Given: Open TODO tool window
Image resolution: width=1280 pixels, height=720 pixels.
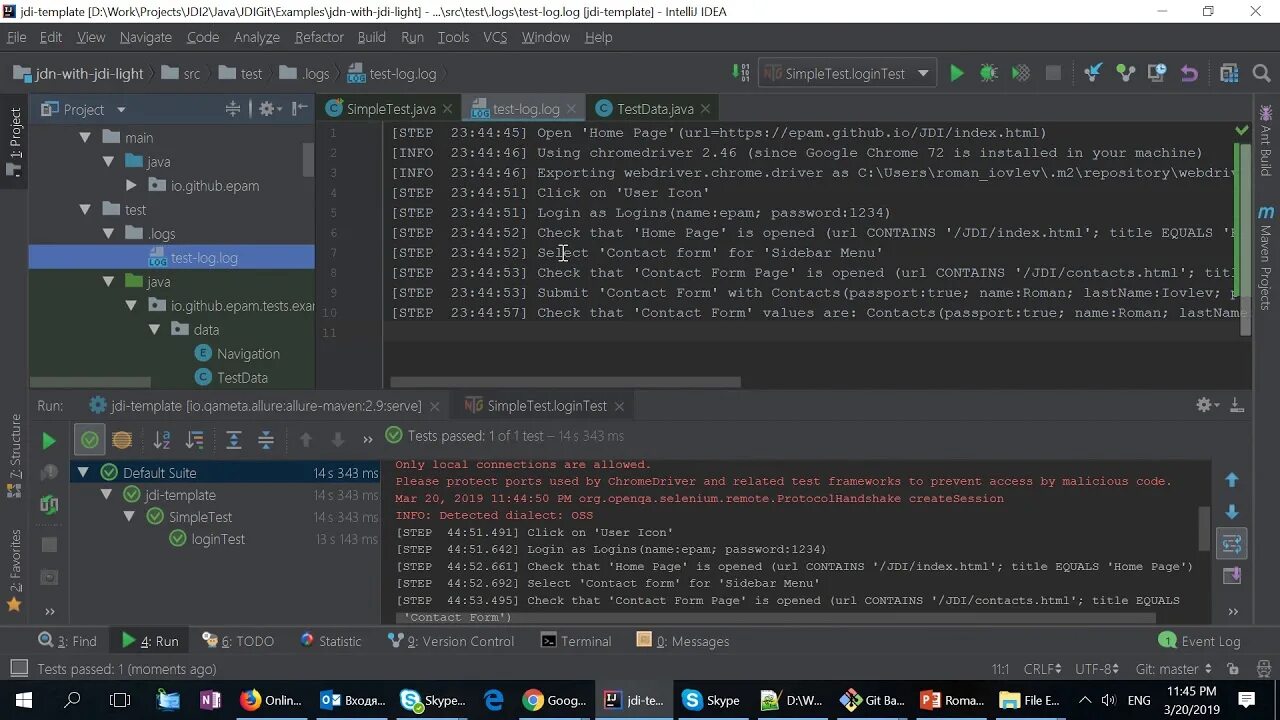Looking at the screenshot, I should tap(238, 641).
